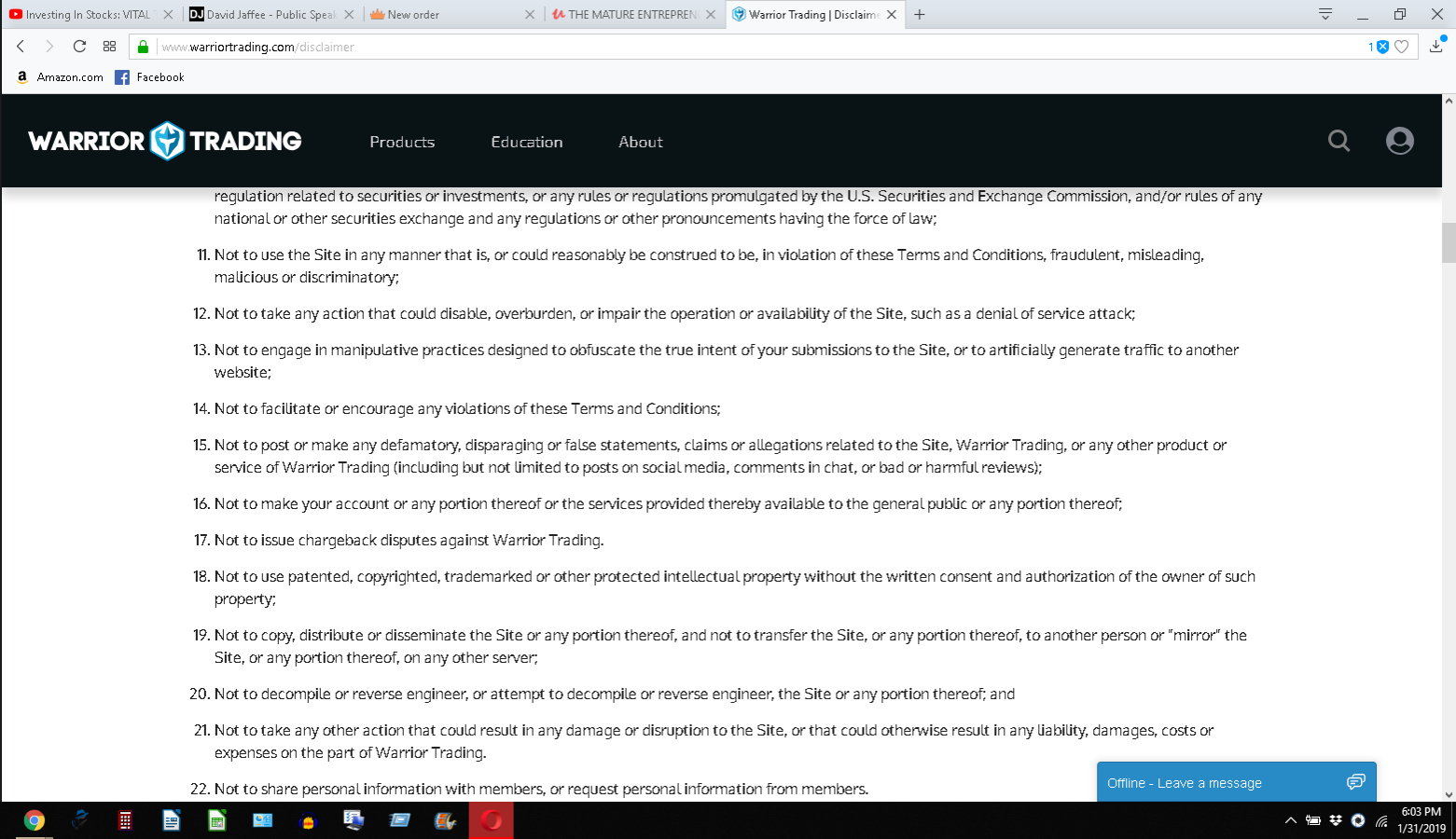Open the ad blocker shield badge
1456x839 pixels.
(x=1382, y=47)
